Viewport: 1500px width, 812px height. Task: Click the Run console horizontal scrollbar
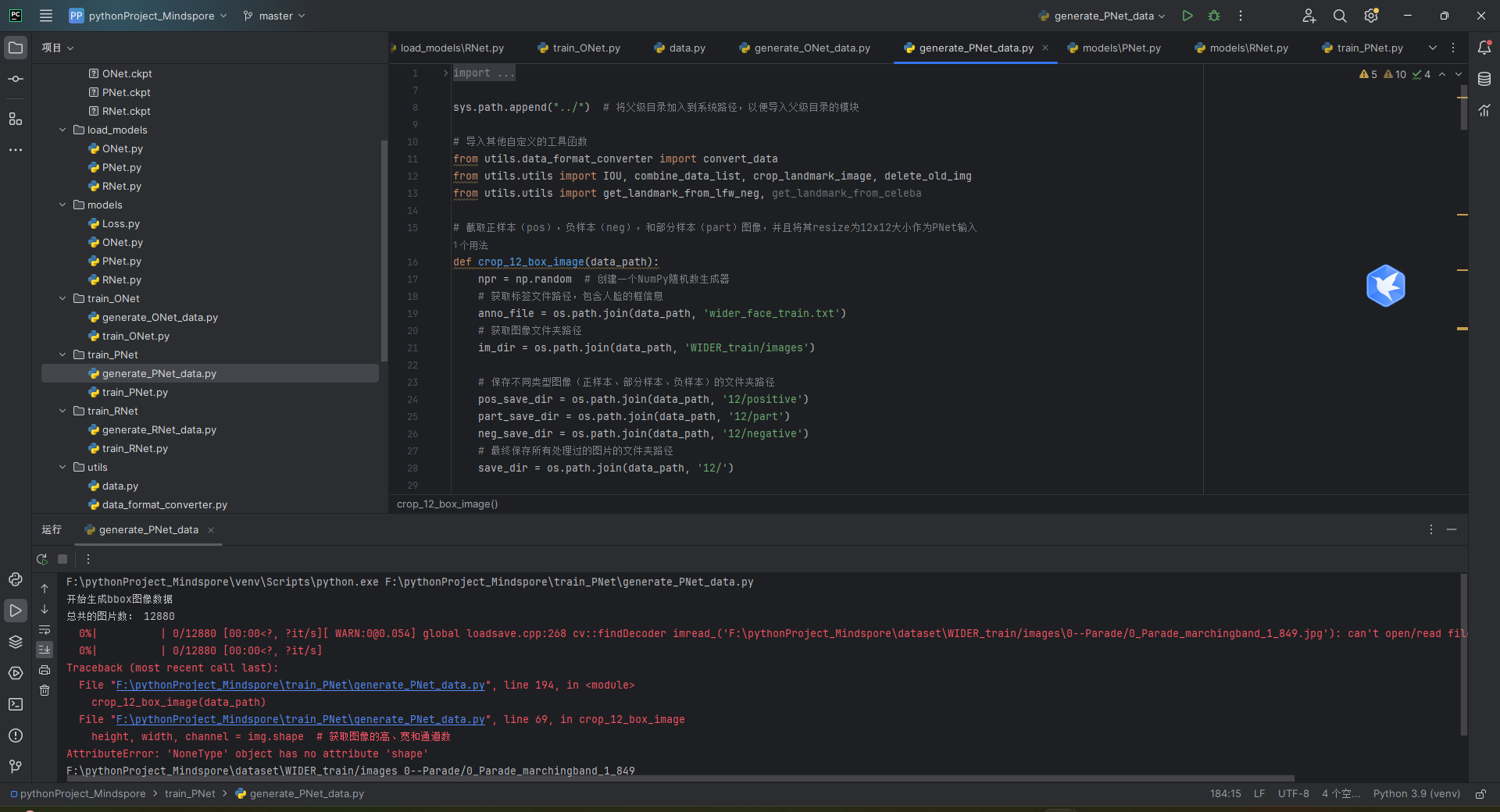[x=680, y=778]
